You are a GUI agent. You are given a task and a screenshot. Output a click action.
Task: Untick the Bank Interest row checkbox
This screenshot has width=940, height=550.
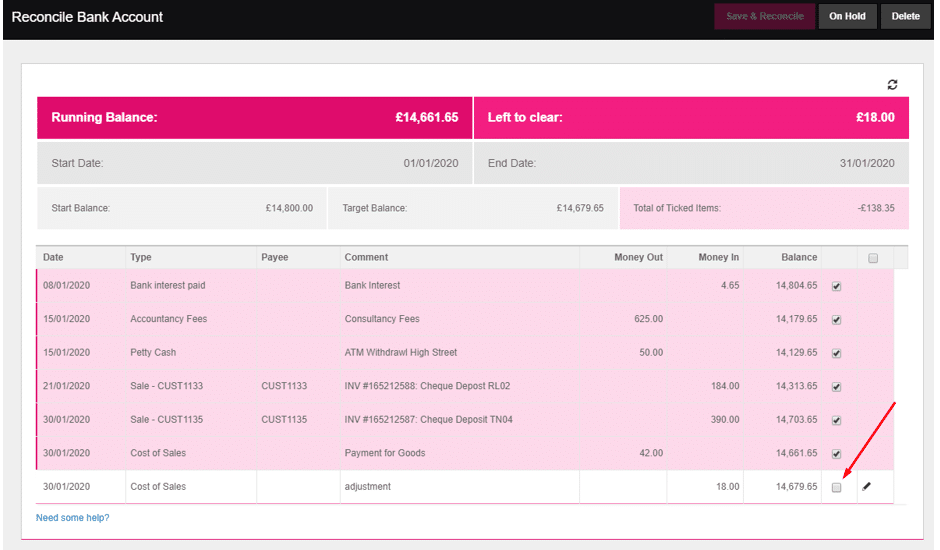836,286
